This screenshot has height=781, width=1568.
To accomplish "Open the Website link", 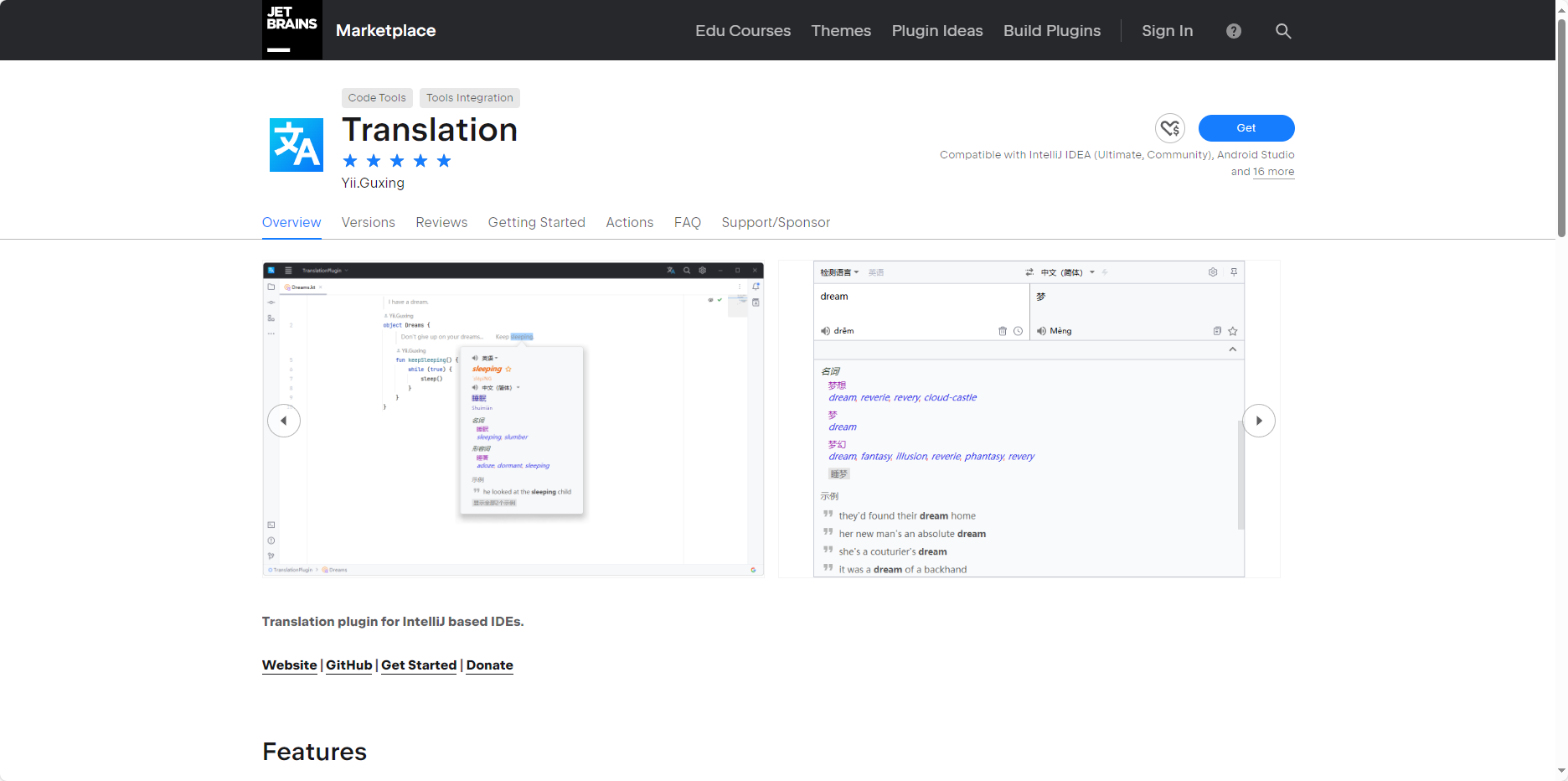I will (x=289, y=665).
